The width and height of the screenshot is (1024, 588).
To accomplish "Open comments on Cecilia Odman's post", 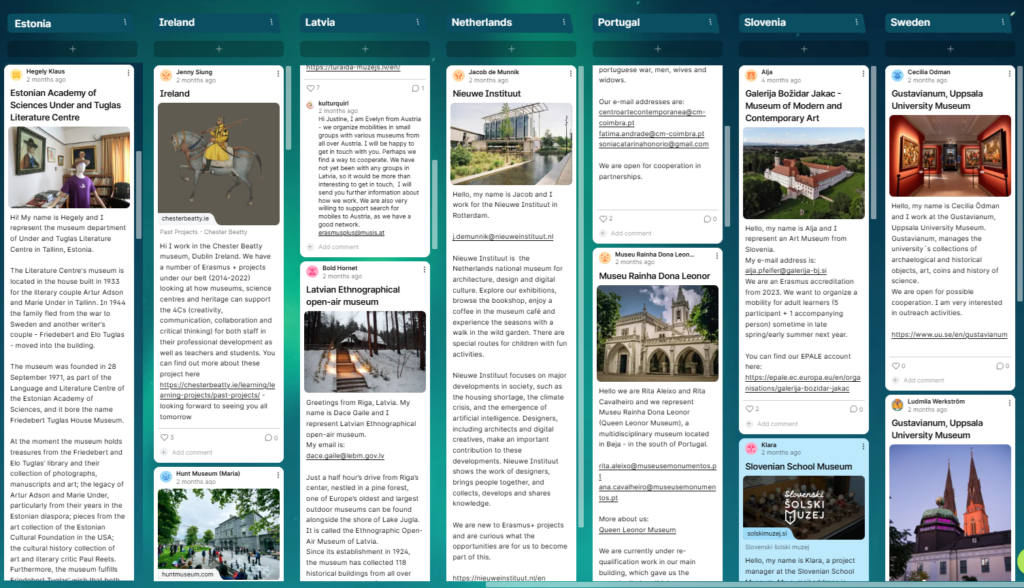I will coord(1002,366).
